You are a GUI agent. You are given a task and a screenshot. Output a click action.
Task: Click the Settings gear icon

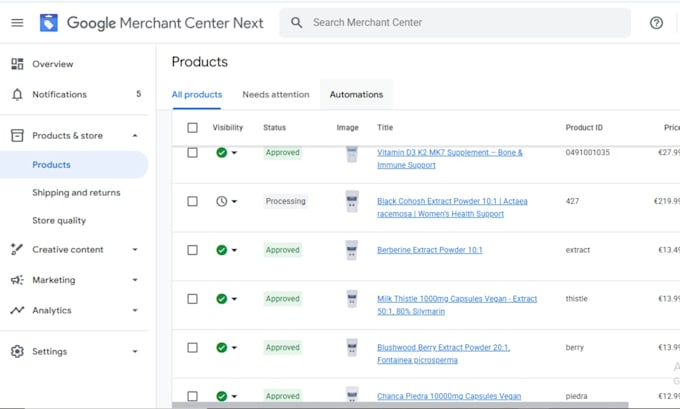tap(17, 351)
